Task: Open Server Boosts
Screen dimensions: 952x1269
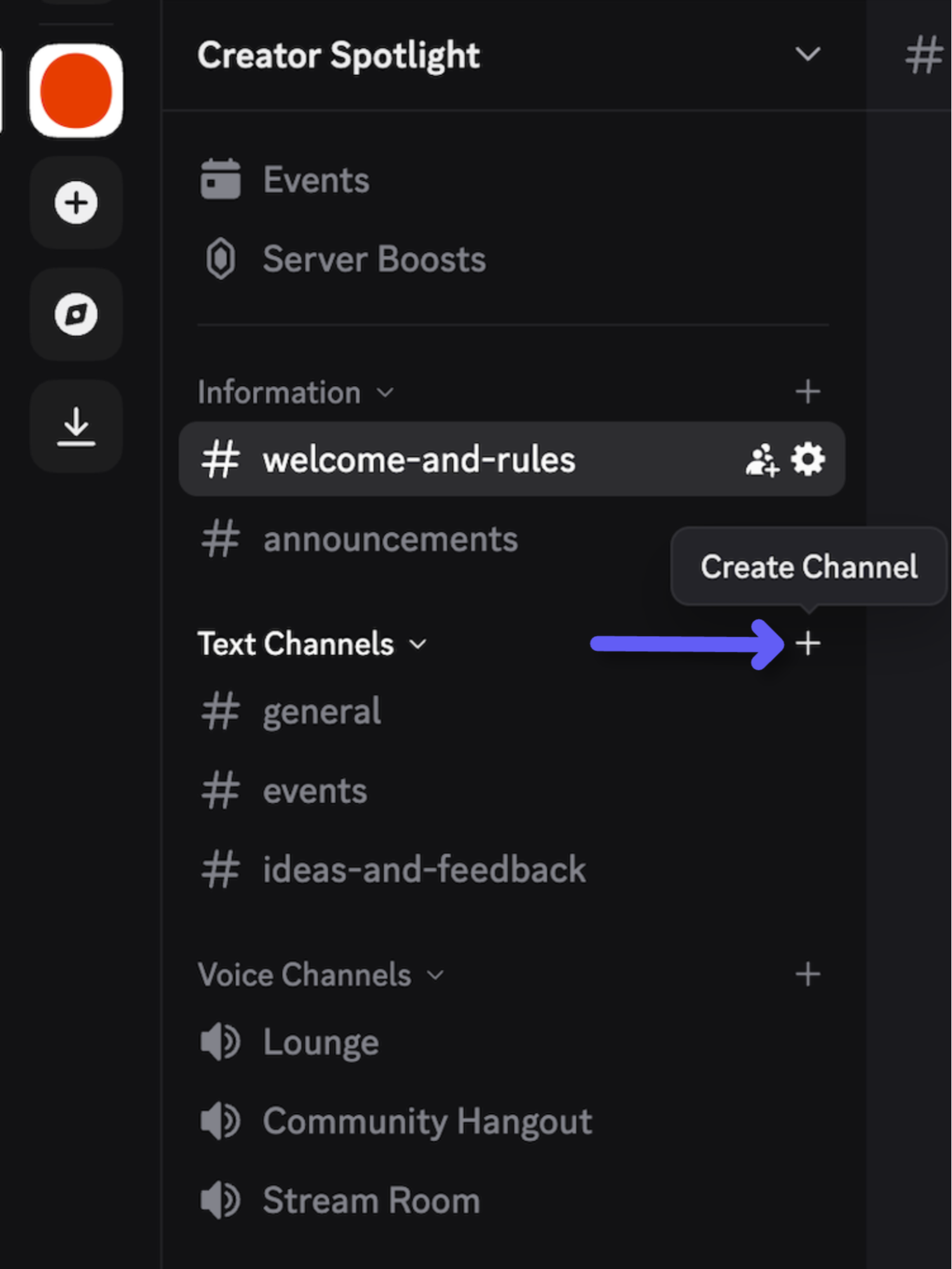Action: [x=374, y=259]
